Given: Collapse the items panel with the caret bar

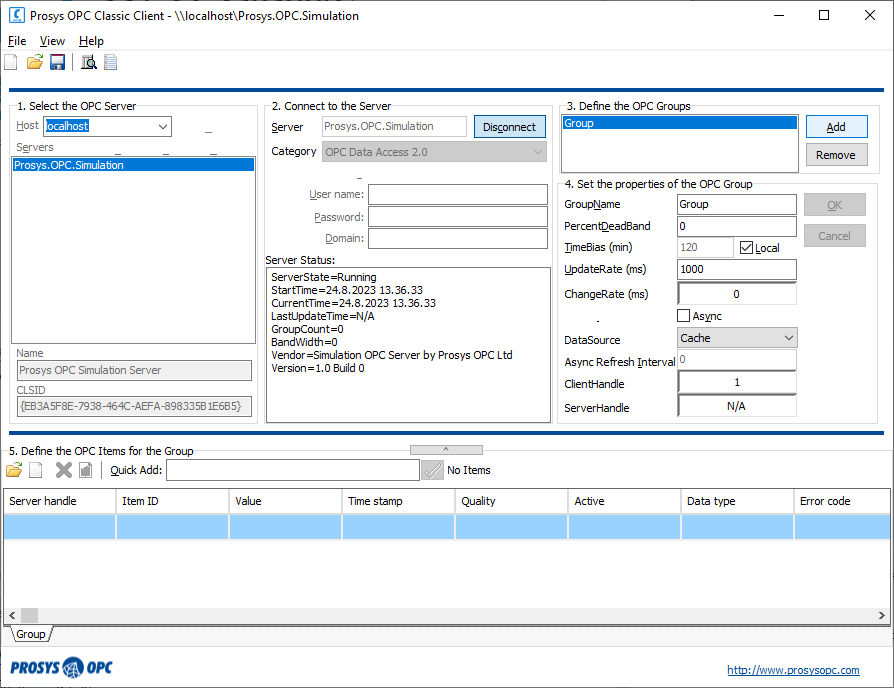Looking at the screenshot, I should click(x=446, y=450).
